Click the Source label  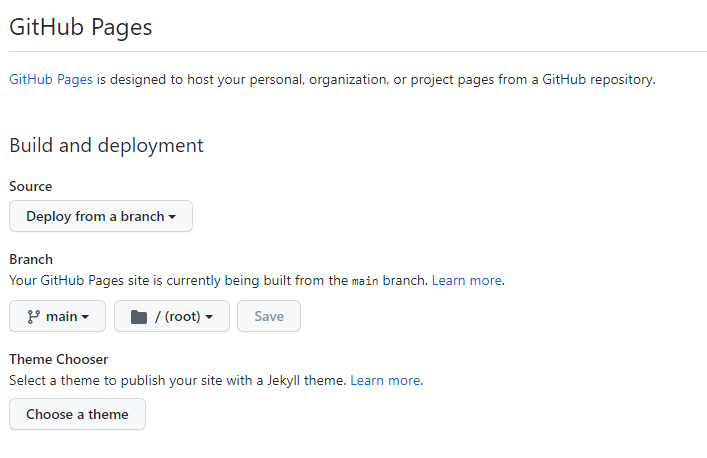click(31, 186)
